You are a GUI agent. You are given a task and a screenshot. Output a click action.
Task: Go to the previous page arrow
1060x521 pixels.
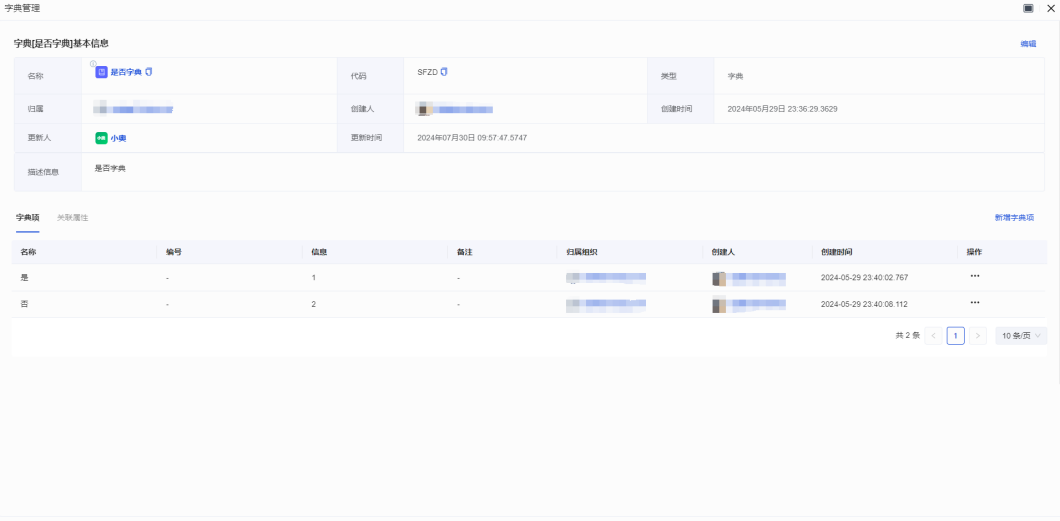(x=934, y=336)
